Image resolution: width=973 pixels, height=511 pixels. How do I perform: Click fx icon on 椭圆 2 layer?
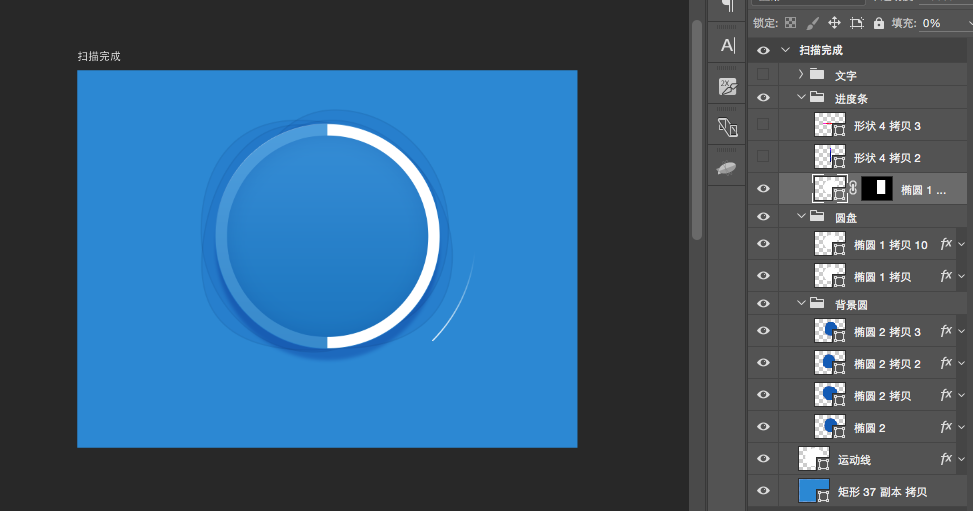[x=946, y=427]
